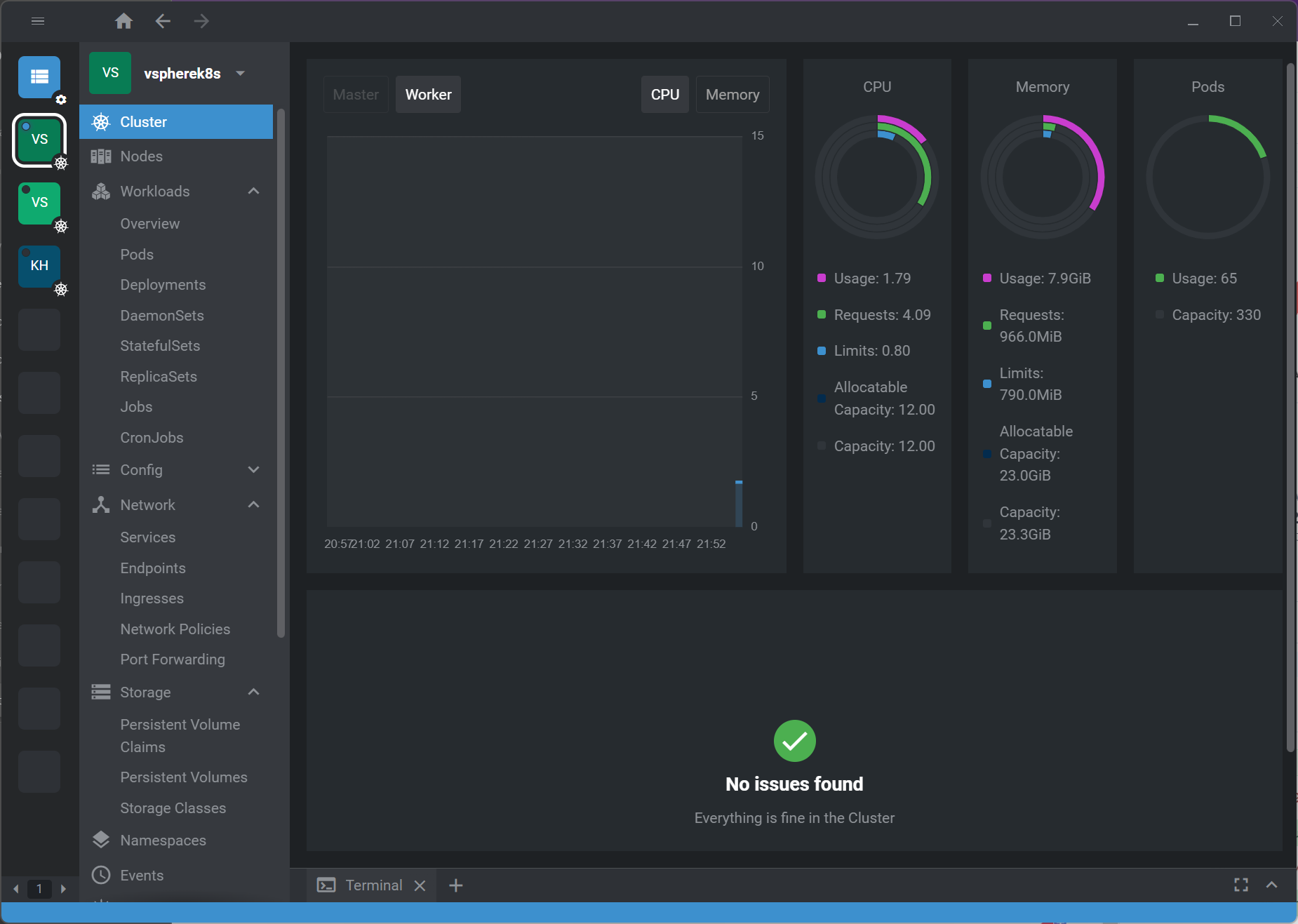Show Memory metrics in chart
The image size is (1298, 924).
(x=732, y=95)
